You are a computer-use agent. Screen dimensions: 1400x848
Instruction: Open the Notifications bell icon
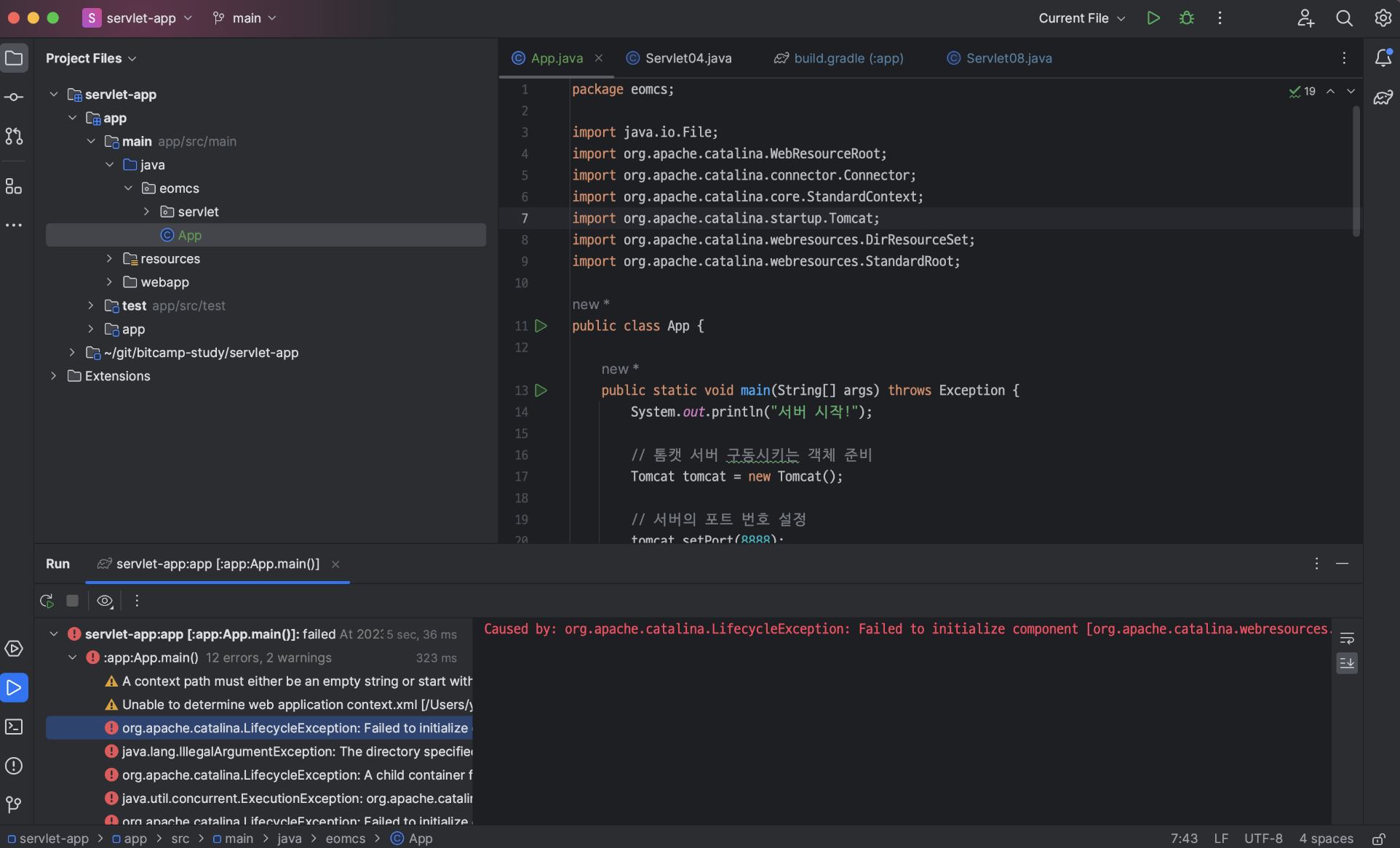pyautogui.click(x=1383, y=58)
